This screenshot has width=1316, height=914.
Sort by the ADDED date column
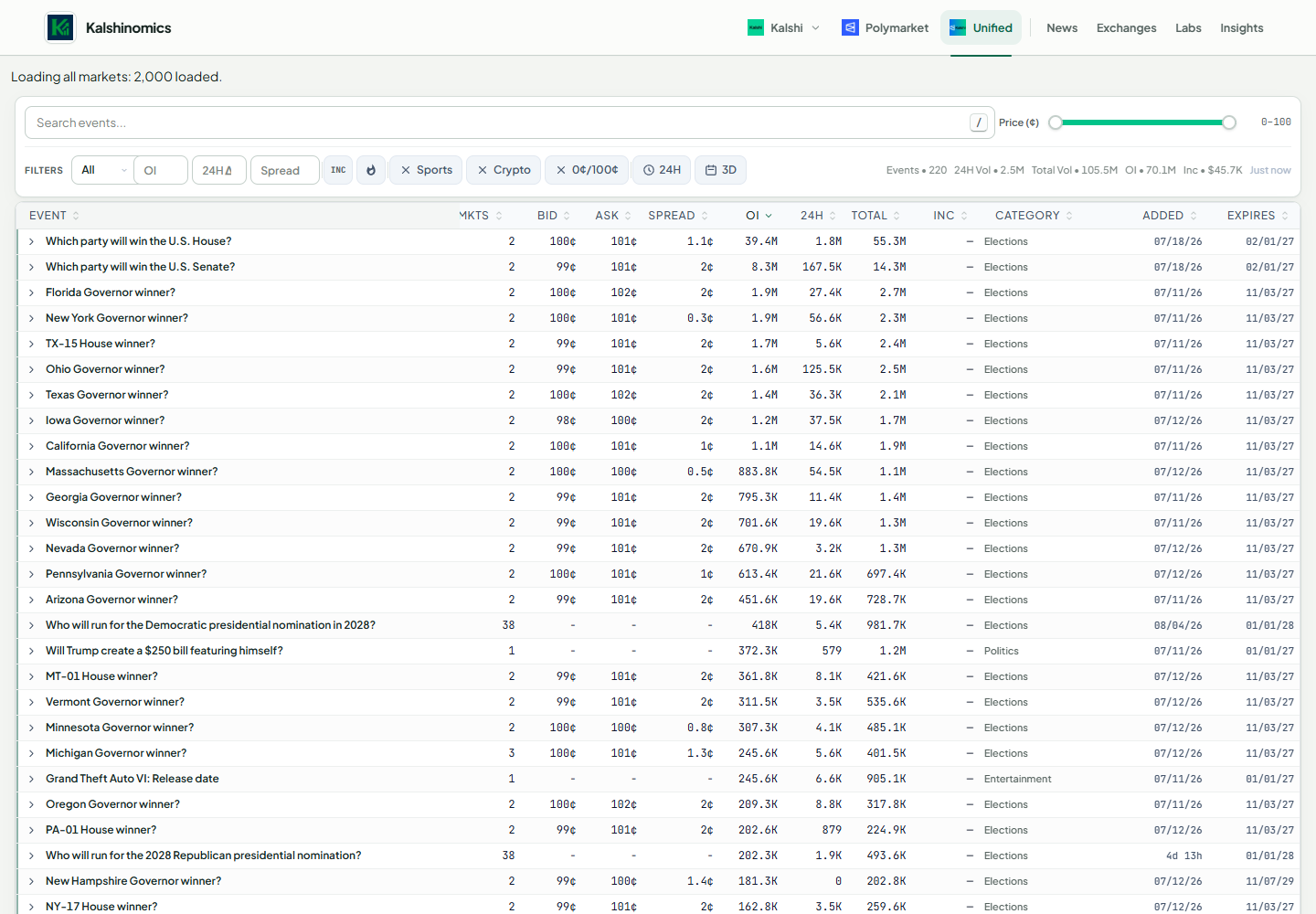coord(1170,216)
